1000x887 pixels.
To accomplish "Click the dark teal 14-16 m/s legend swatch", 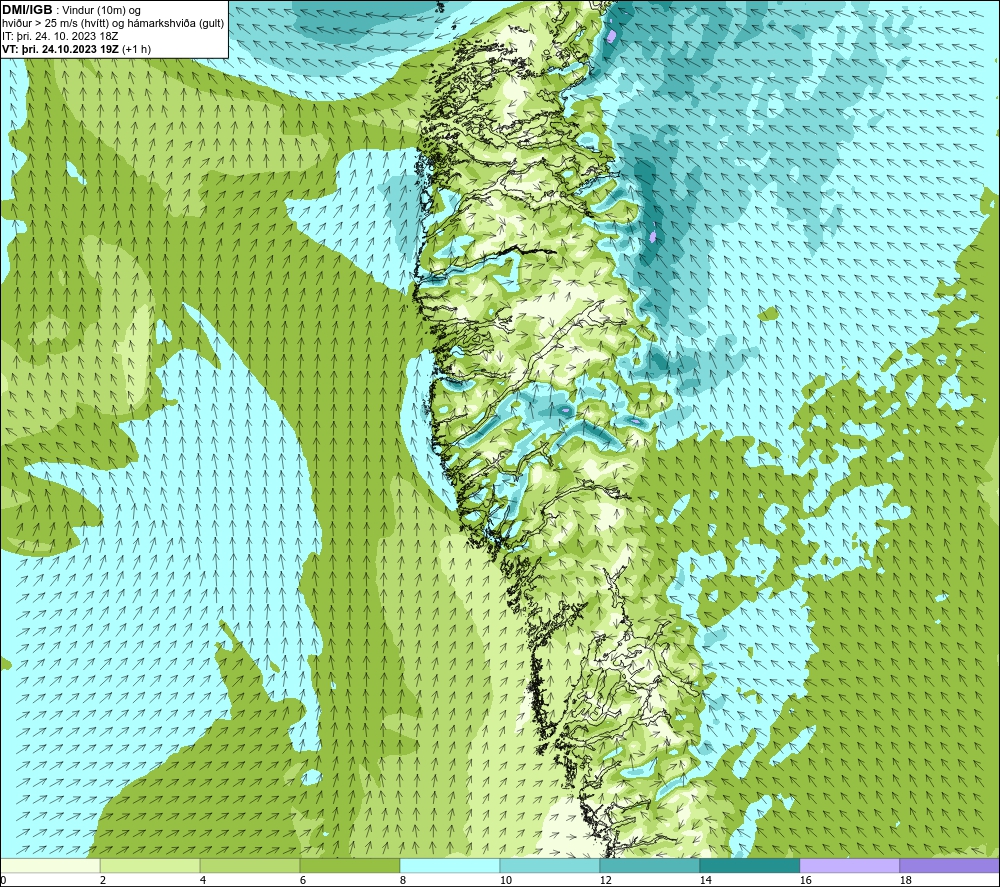I will 749,865.
